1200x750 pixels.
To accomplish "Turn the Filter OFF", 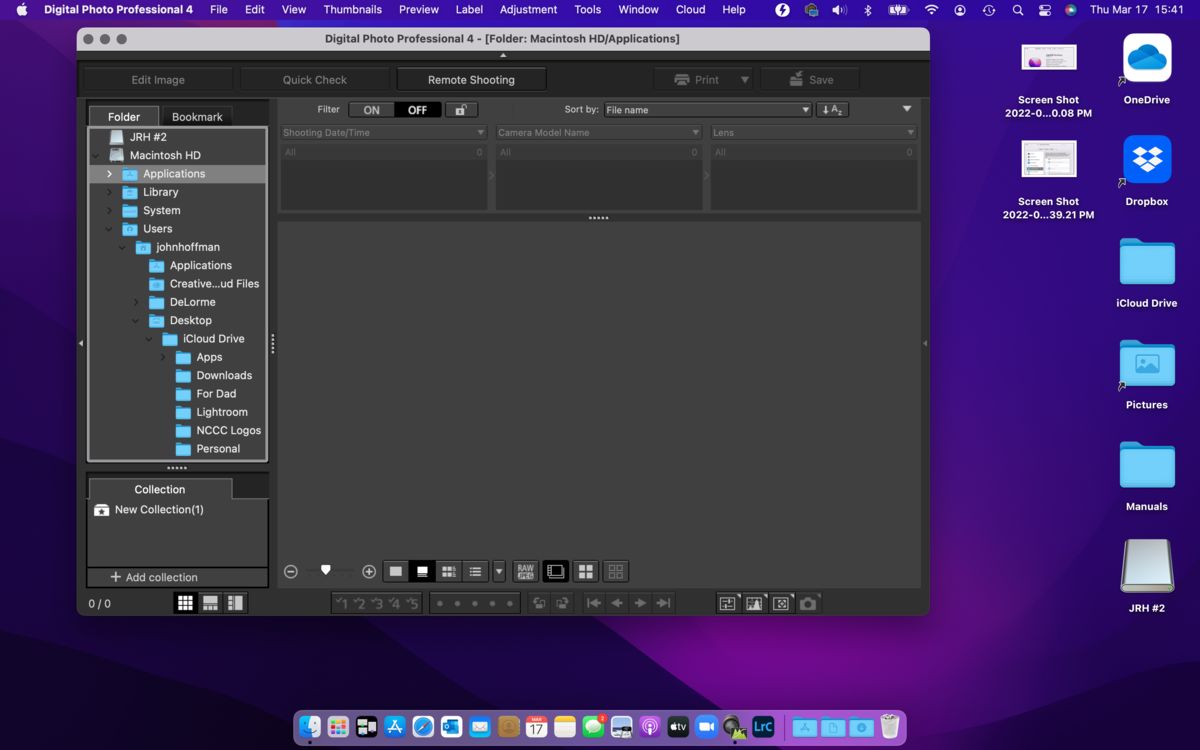I will (x=418, y=110).
